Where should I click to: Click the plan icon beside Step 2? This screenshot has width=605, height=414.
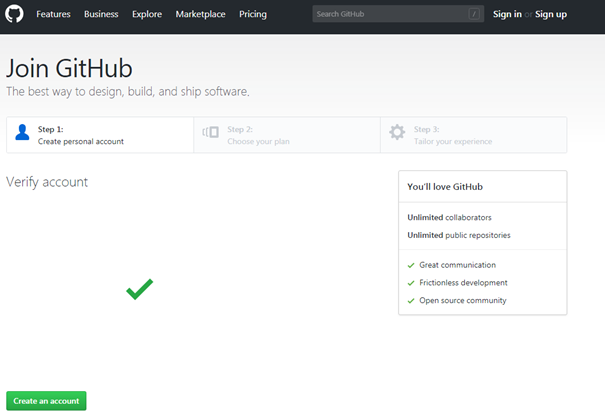pyautogui.click(x=211, y=132)
